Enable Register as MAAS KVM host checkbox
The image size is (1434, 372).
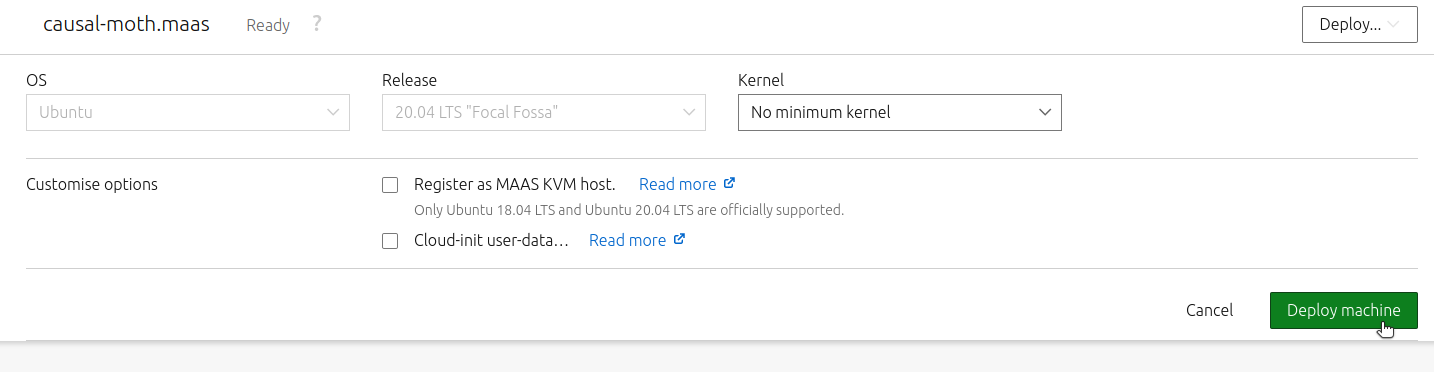tap(390, 185)
